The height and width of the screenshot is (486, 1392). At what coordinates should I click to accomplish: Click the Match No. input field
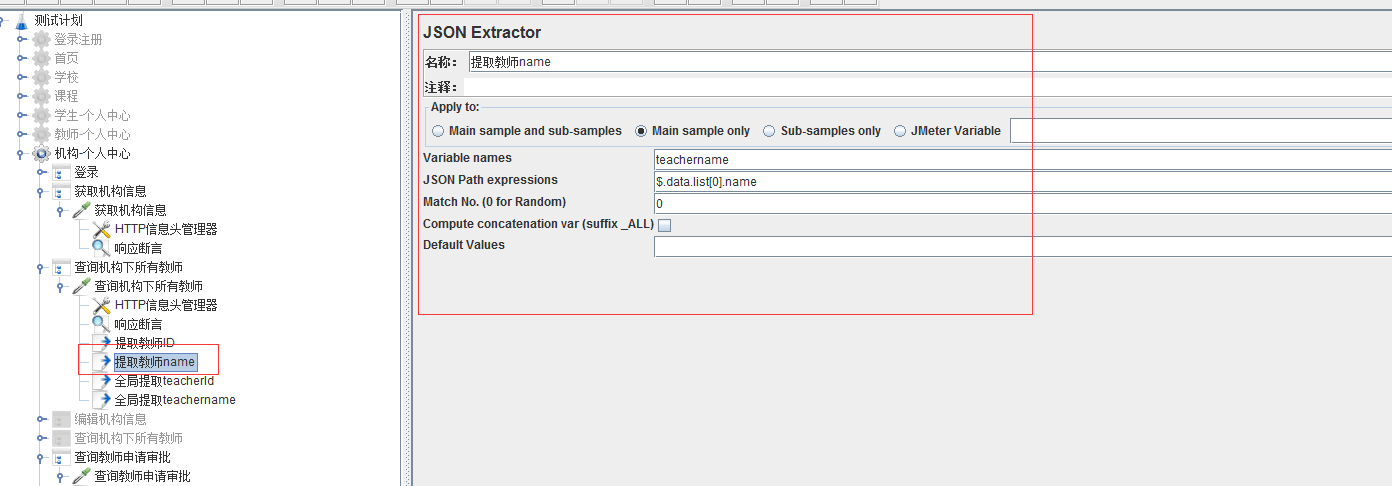tap(1023, 203)
